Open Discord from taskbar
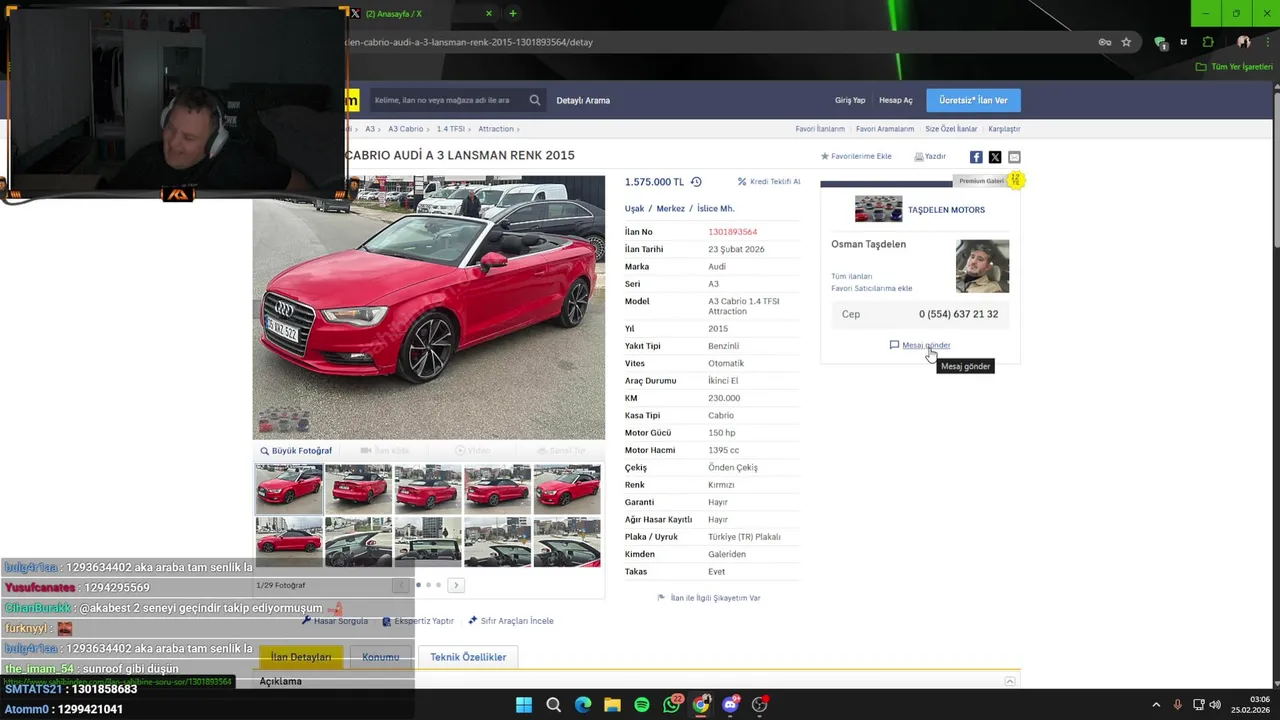1280x720 pixels. 730,705
